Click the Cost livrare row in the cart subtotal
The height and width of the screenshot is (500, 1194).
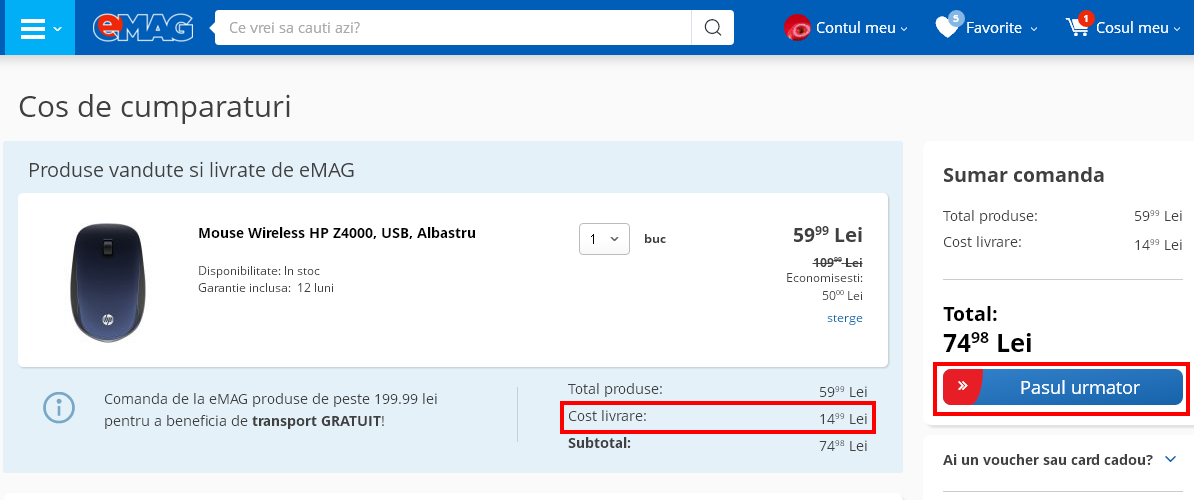[x=717, y=417]
